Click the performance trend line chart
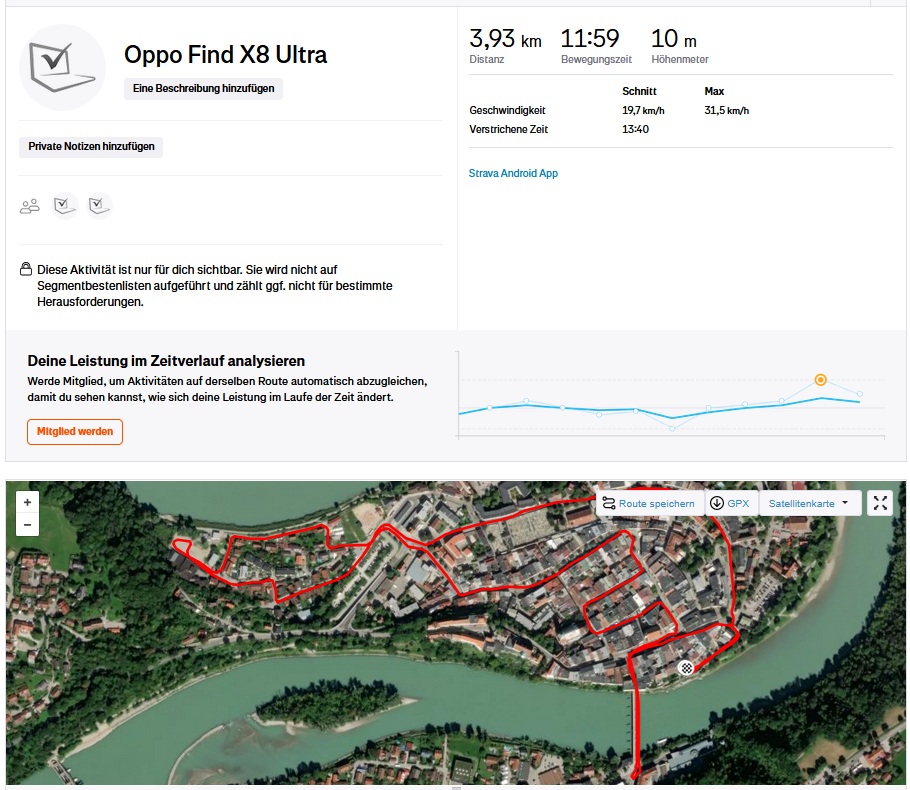910x790 pixels. [671, 395]
